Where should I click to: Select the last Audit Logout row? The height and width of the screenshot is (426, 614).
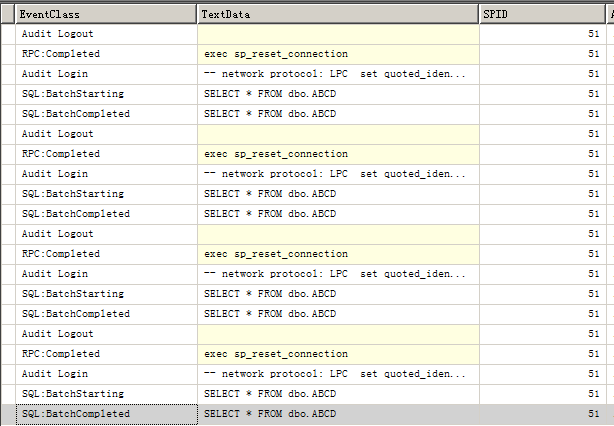[57, 334]
